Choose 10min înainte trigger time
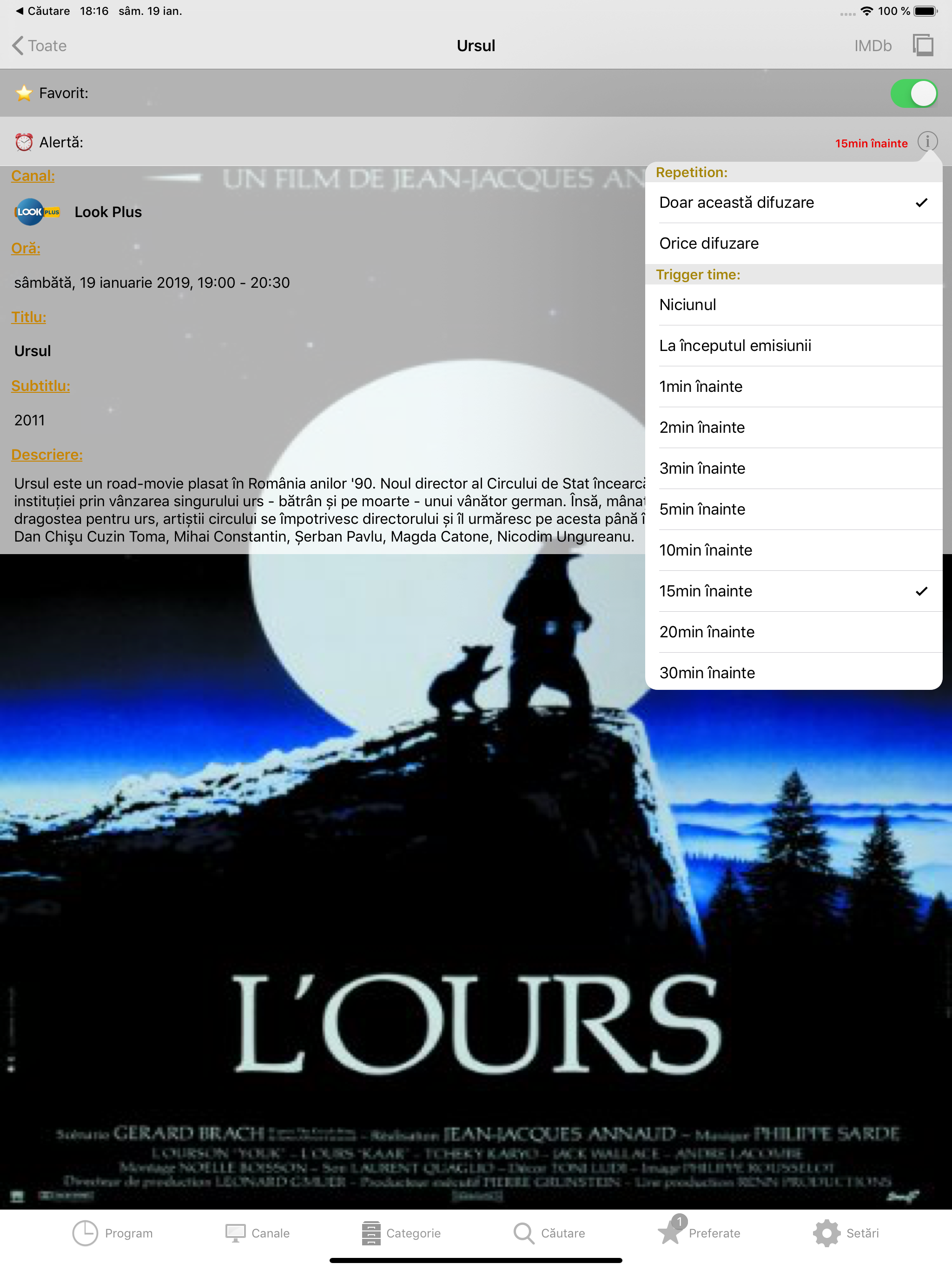952x1270 pixels. tap(793, 550)
